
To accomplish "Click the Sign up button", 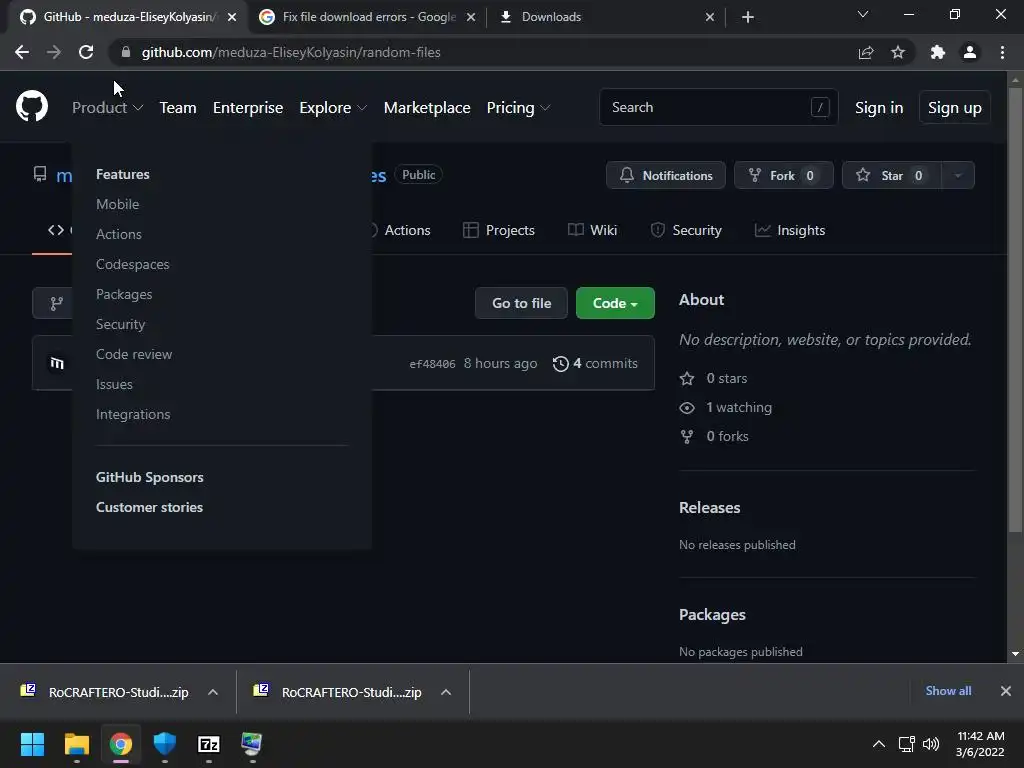I will click(955, 108).
